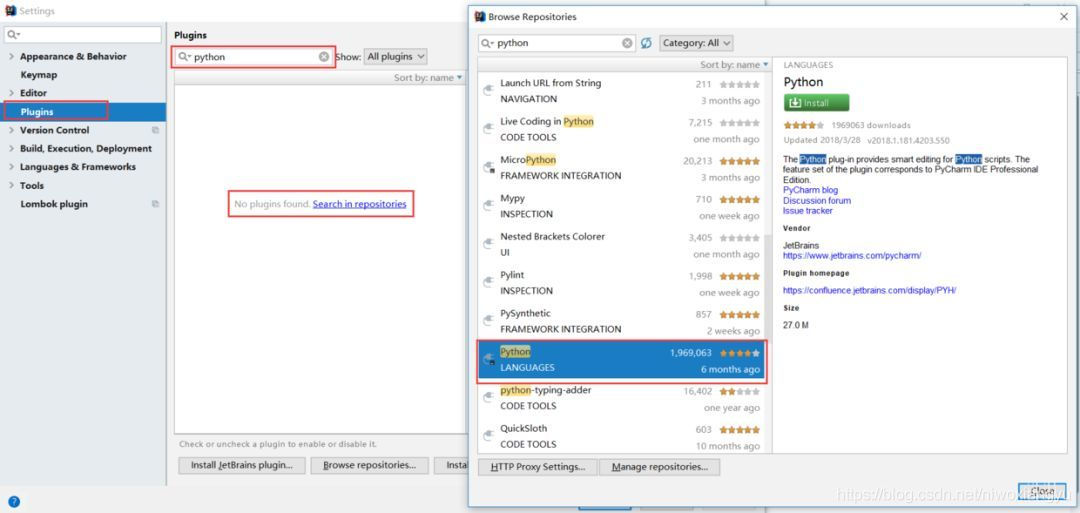Click the magnifier icon in Plugins search field

pos(184,57)
